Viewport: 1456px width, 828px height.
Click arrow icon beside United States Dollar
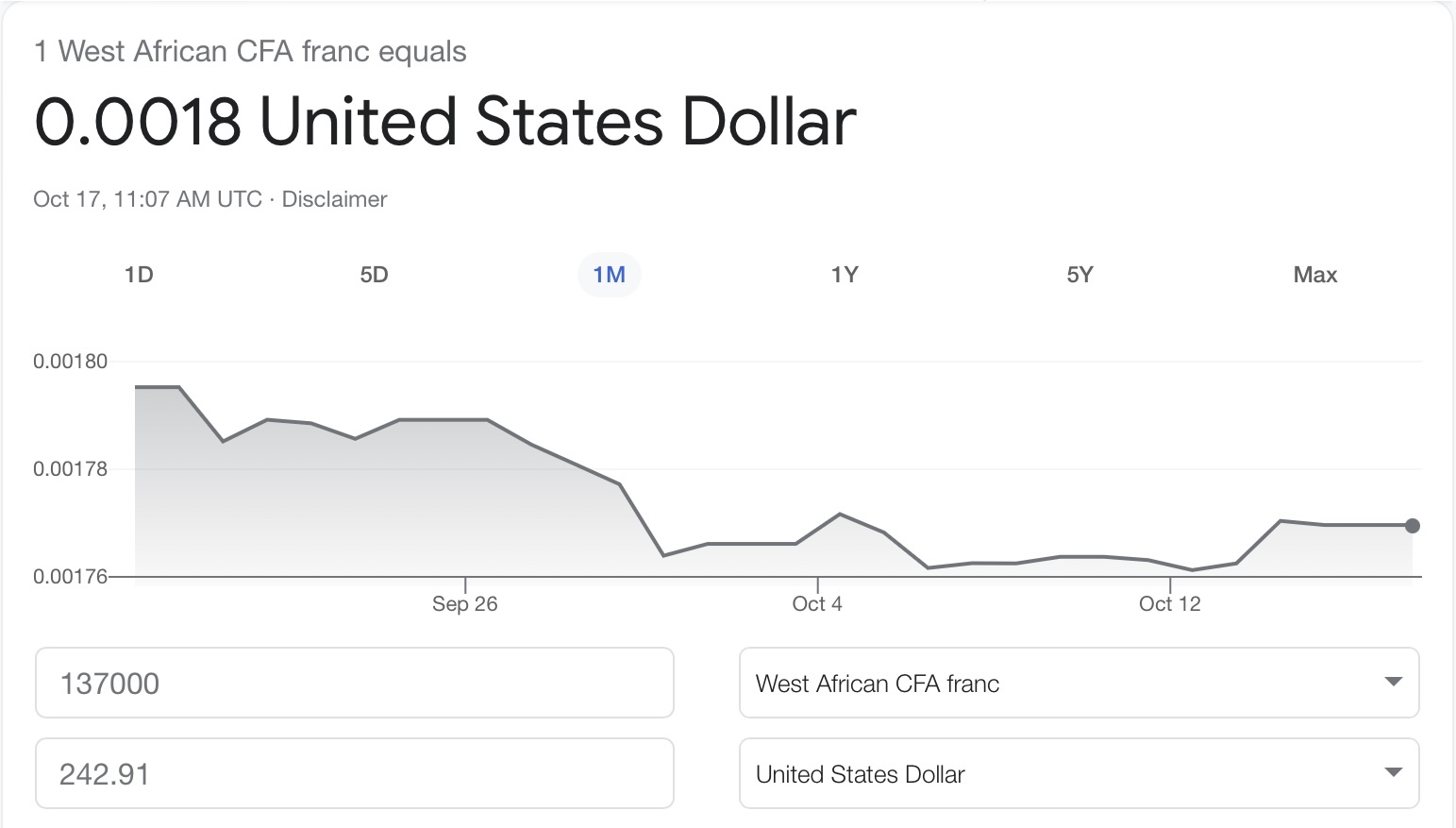[1393, 772]
